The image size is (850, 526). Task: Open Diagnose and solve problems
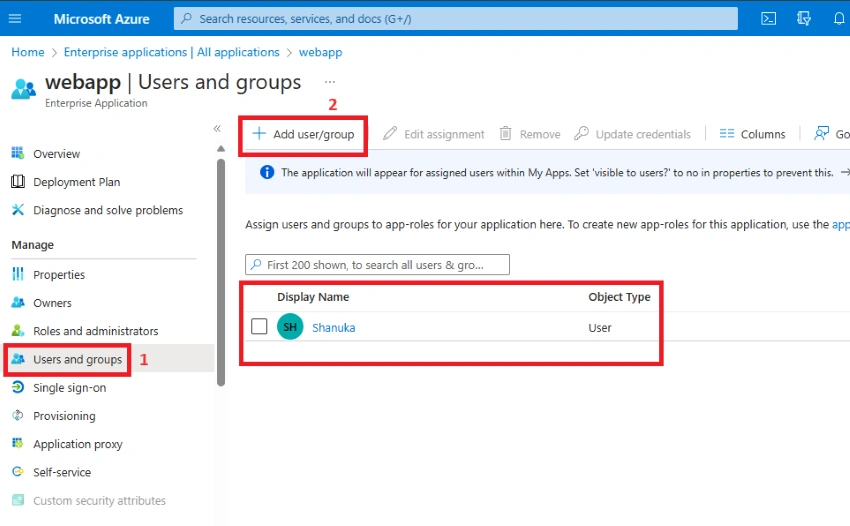coord(108,210)
